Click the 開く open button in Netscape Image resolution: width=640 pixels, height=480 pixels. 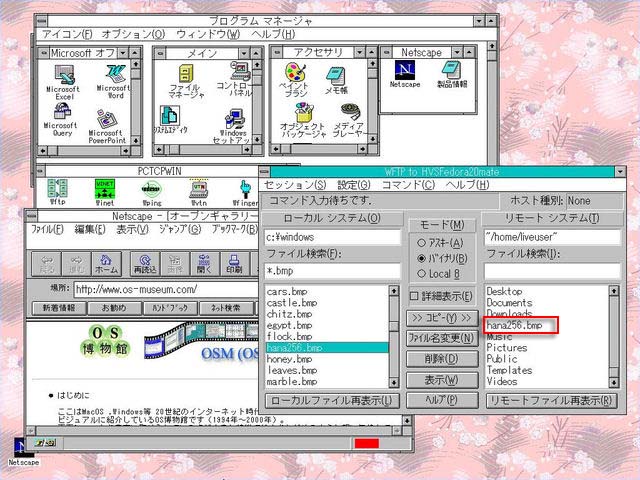pos(204,264)
